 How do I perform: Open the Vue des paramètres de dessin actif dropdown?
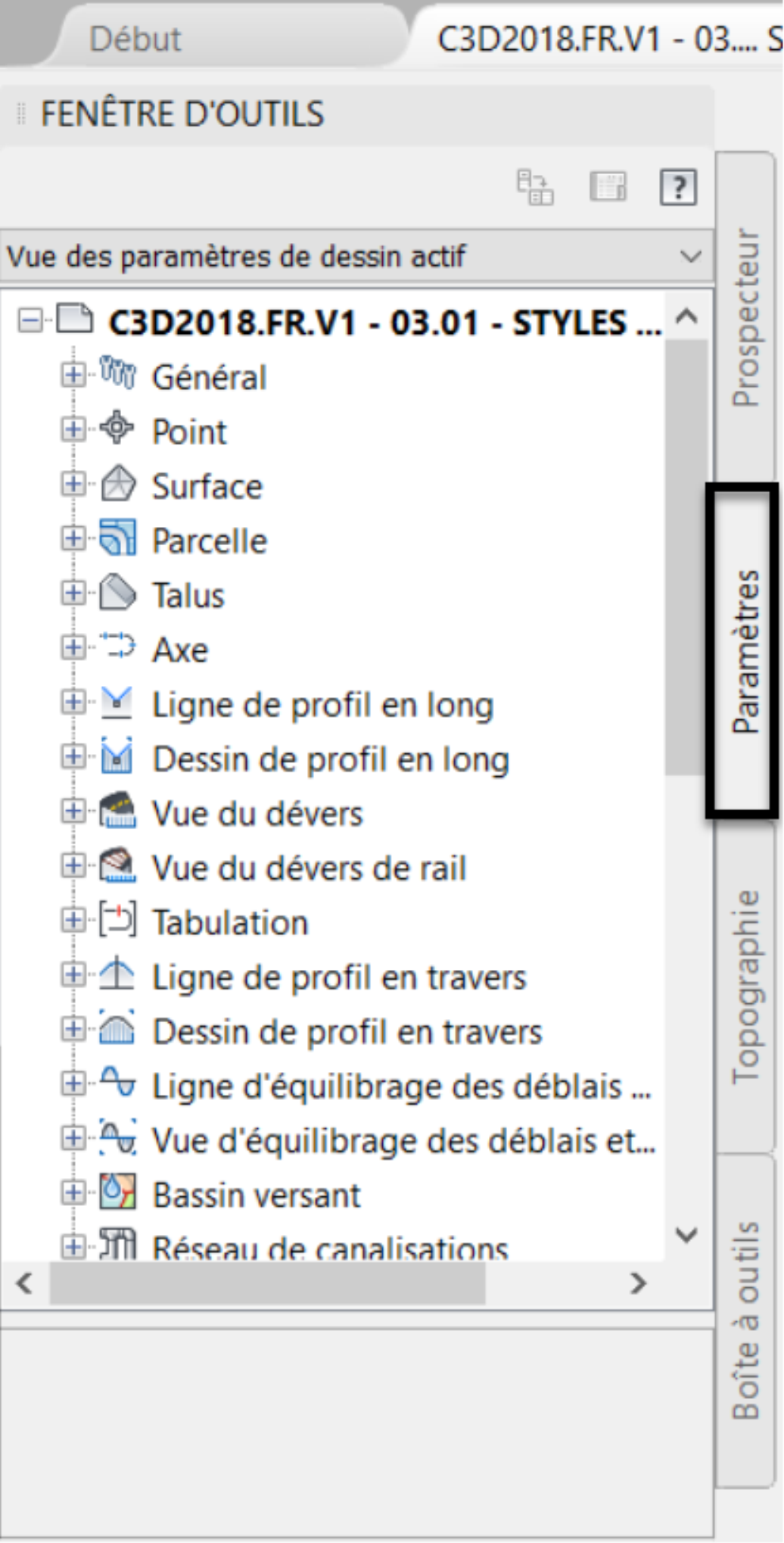pyautogui.click(x=356, y=257)
